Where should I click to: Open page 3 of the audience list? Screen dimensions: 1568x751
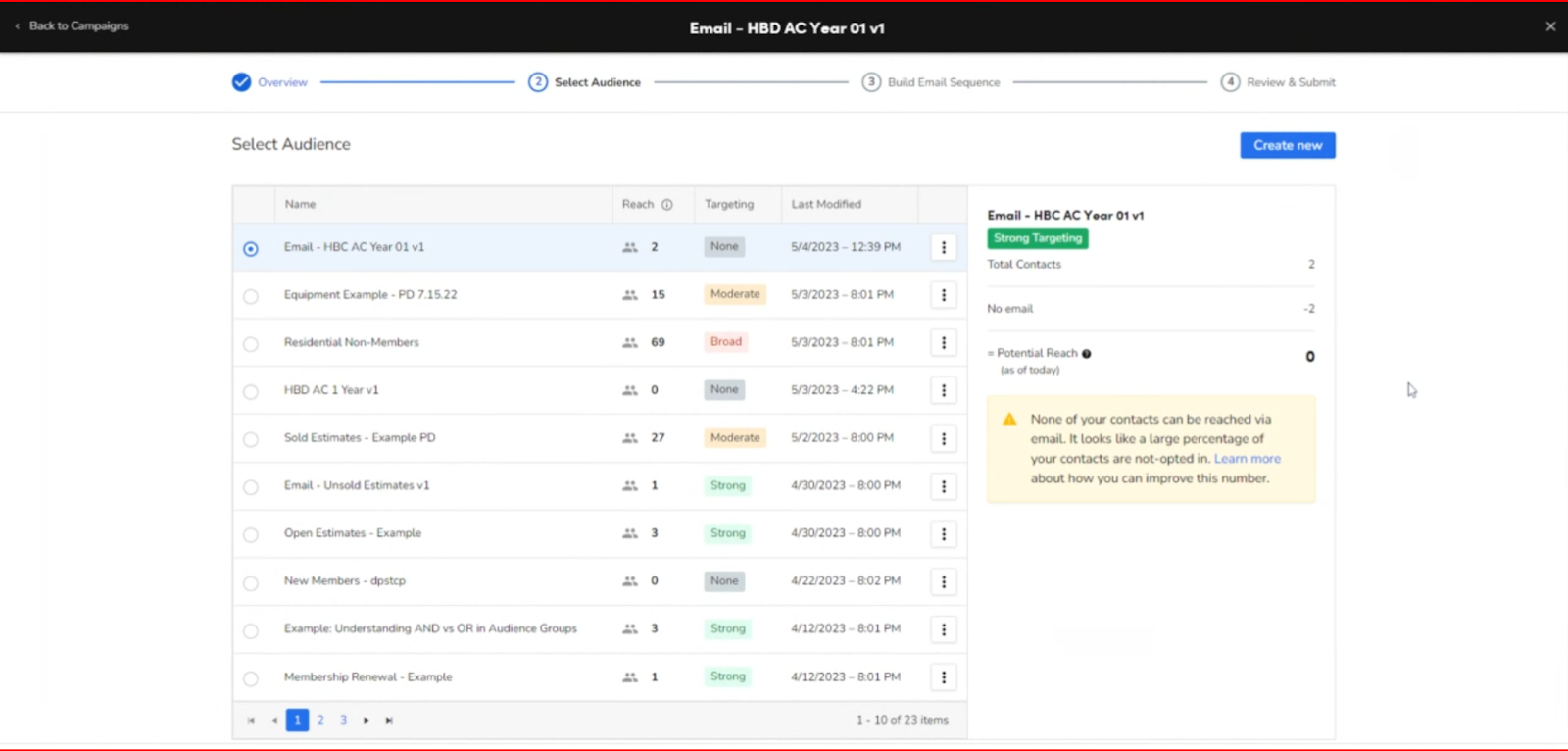[x=344, y=720]
